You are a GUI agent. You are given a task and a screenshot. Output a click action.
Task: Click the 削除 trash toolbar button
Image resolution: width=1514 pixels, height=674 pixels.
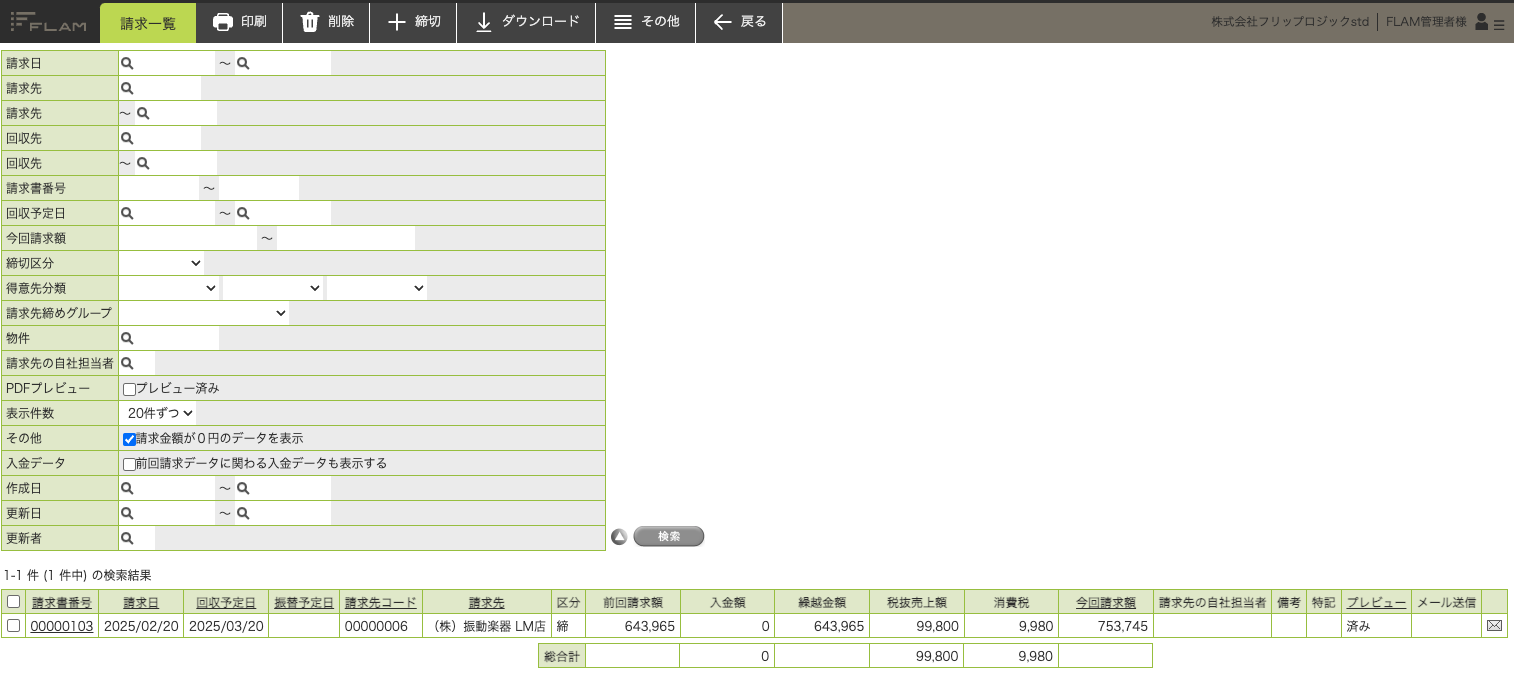pyautogui.click(x=326, y=22)
